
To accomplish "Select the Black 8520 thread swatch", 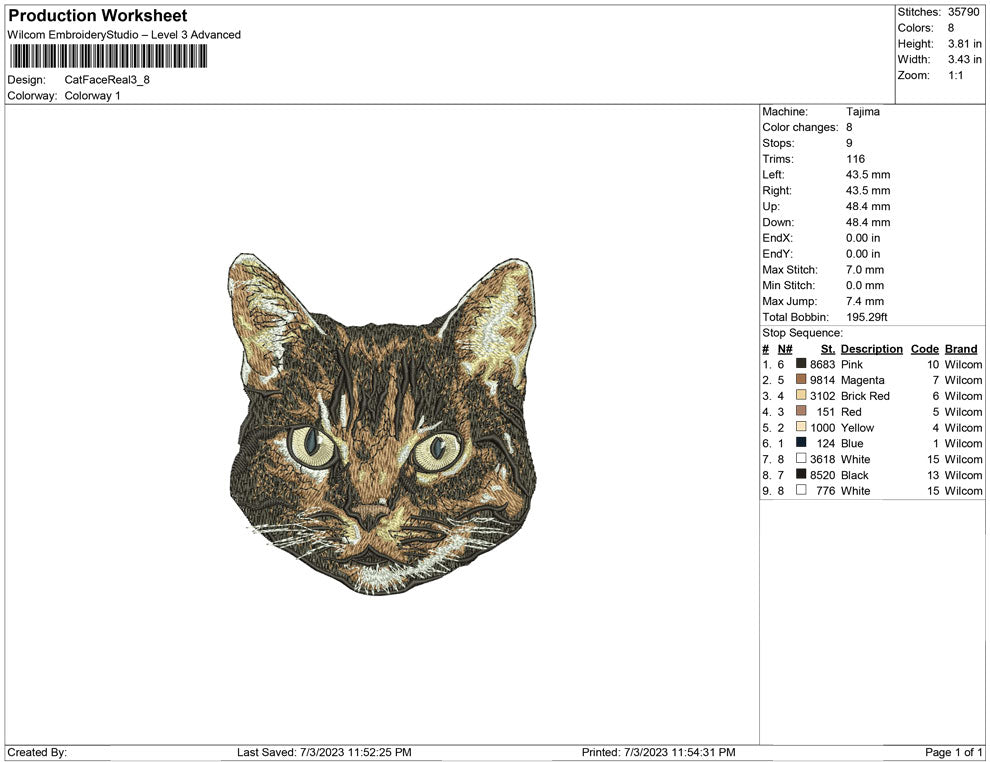I will [800, 475].
